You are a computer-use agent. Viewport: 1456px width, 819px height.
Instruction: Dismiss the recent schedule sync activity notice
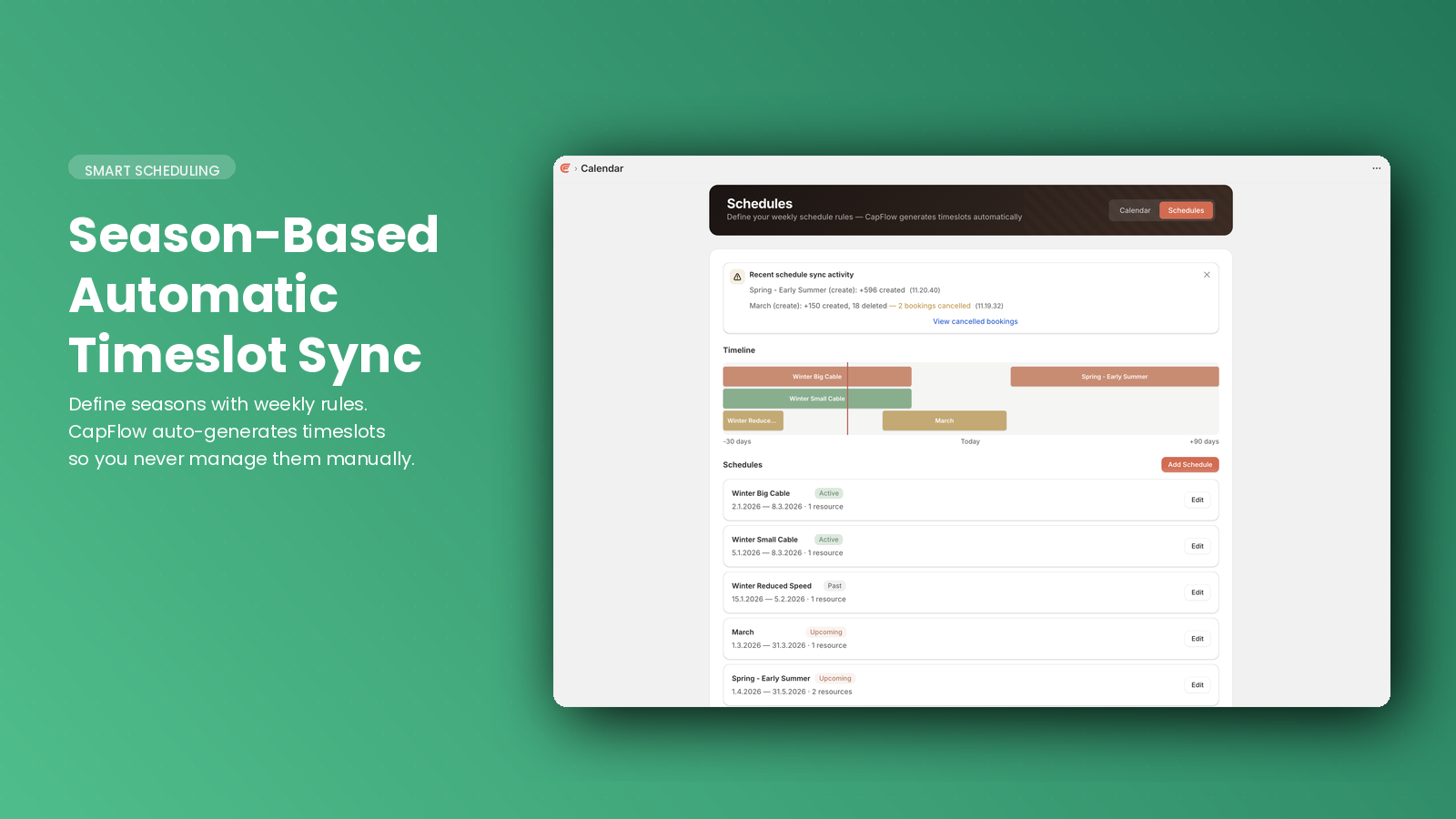coord(1207,275)
